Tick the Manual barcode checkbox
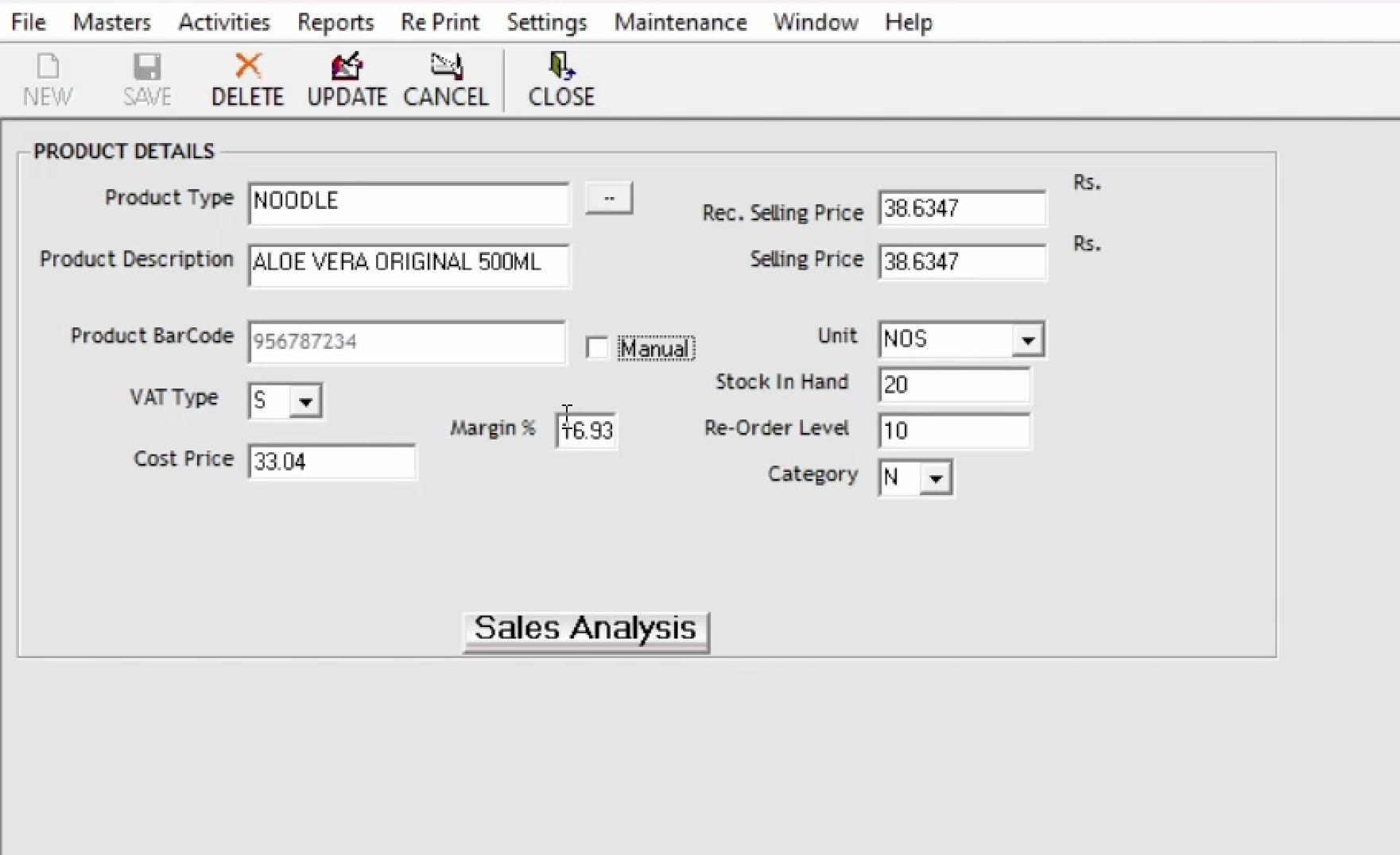The image size is (1400, 855). point(596,348)
